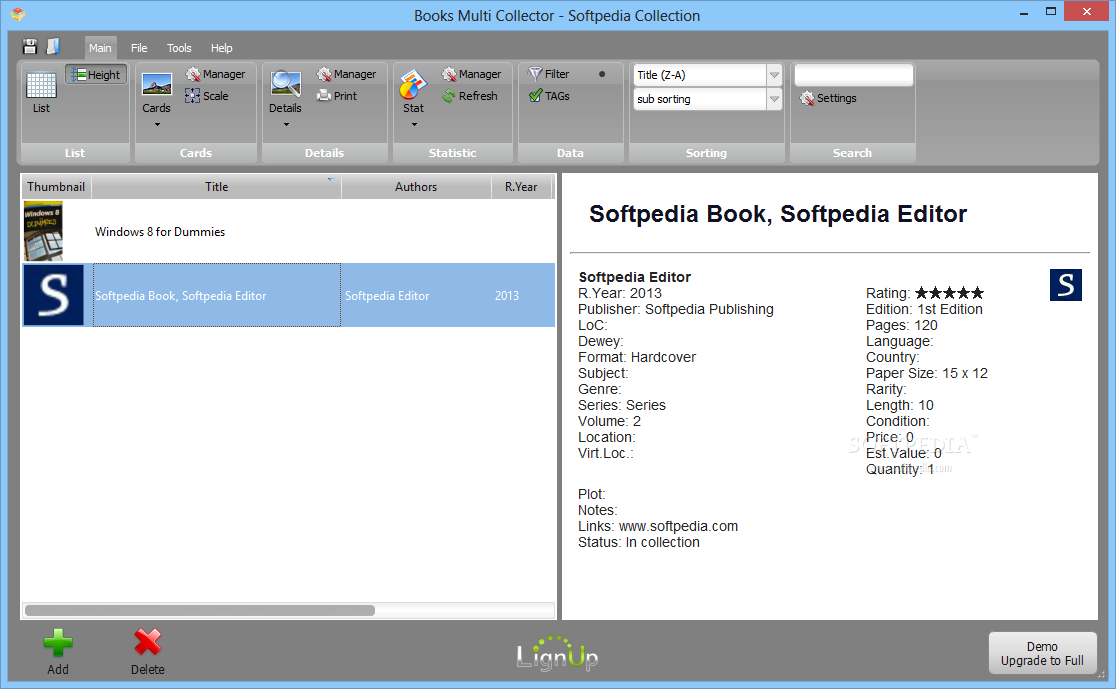Open the Cards Manager
1116x689 pixels.
tap(216, 74)
